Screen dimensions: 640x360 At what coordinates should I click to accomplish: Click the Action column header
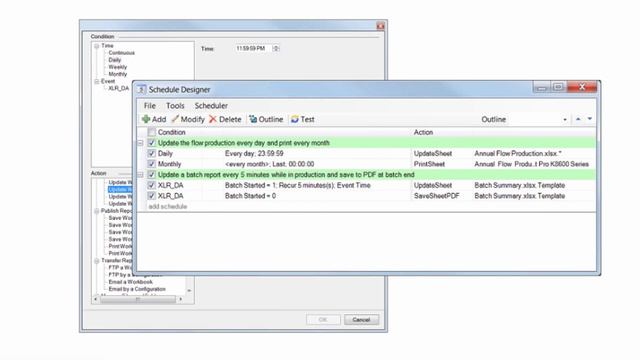(423, 132)
